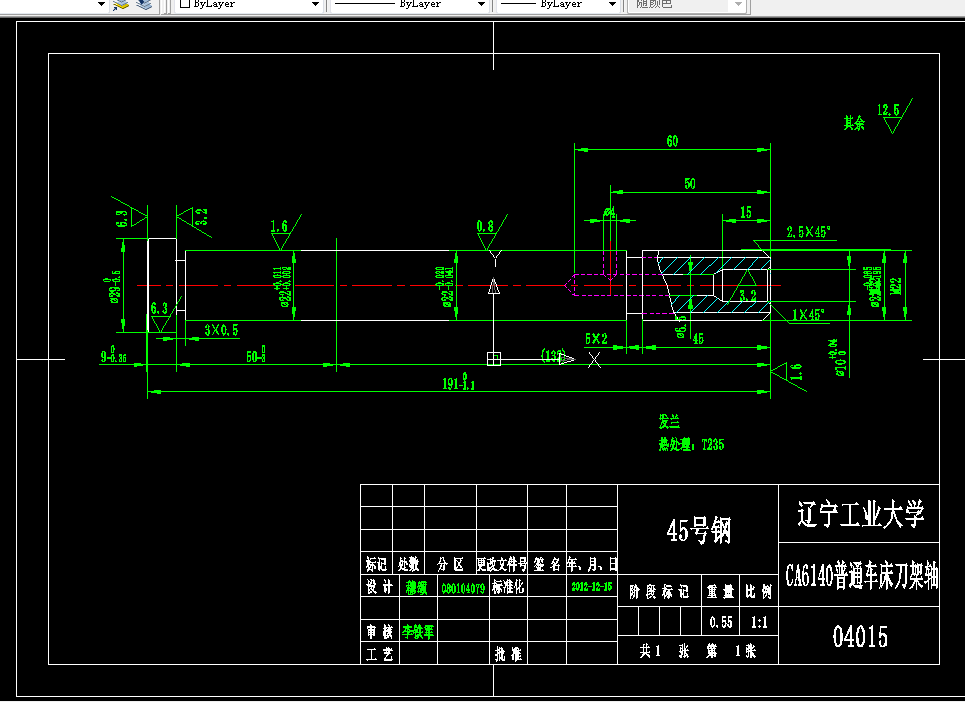Click the white ByLayer color swatch box
965x702 pixels.
(185, 4)
